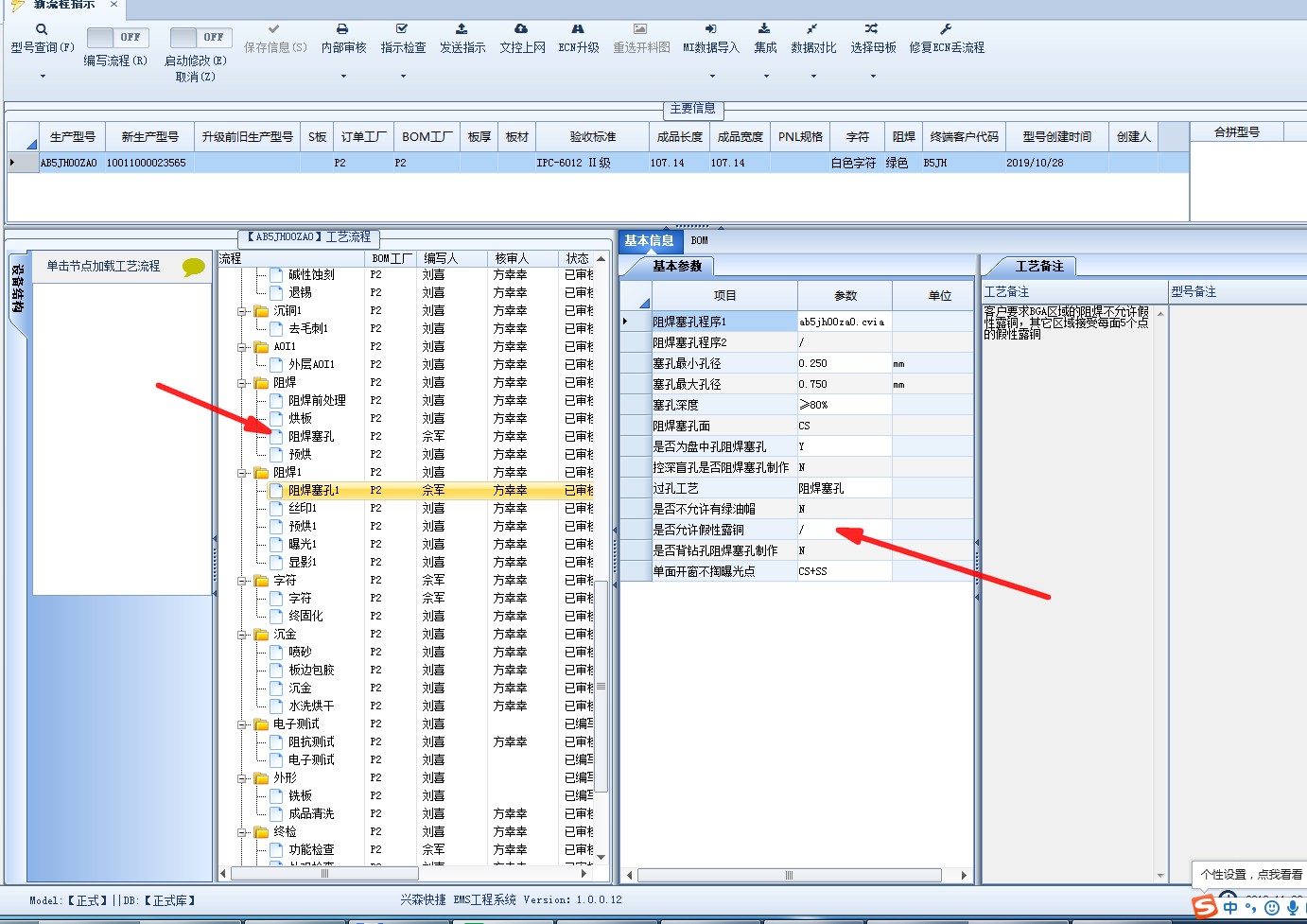Screen dimensions: 1307x924
Task: Select the 基本参数 tab
Action: (677, 267)
